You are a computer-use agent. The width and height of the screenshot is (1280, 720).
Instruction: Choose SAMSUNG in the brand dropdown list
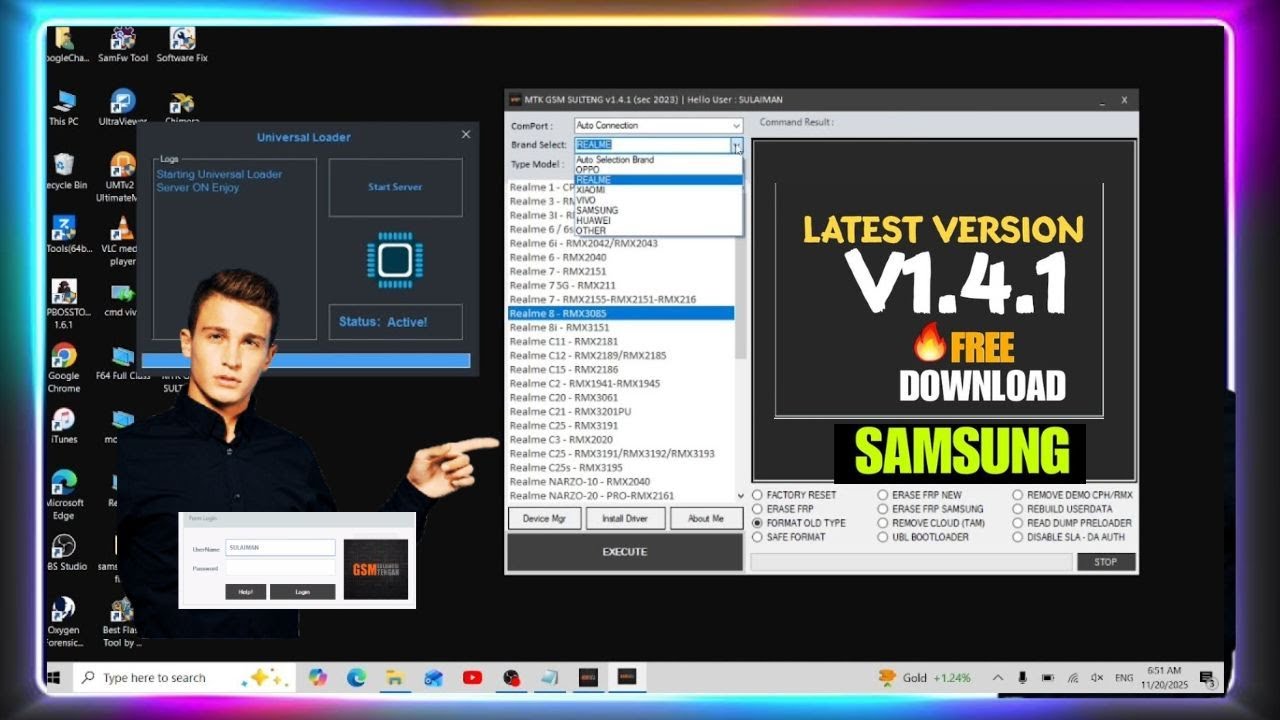click(658, 210)
